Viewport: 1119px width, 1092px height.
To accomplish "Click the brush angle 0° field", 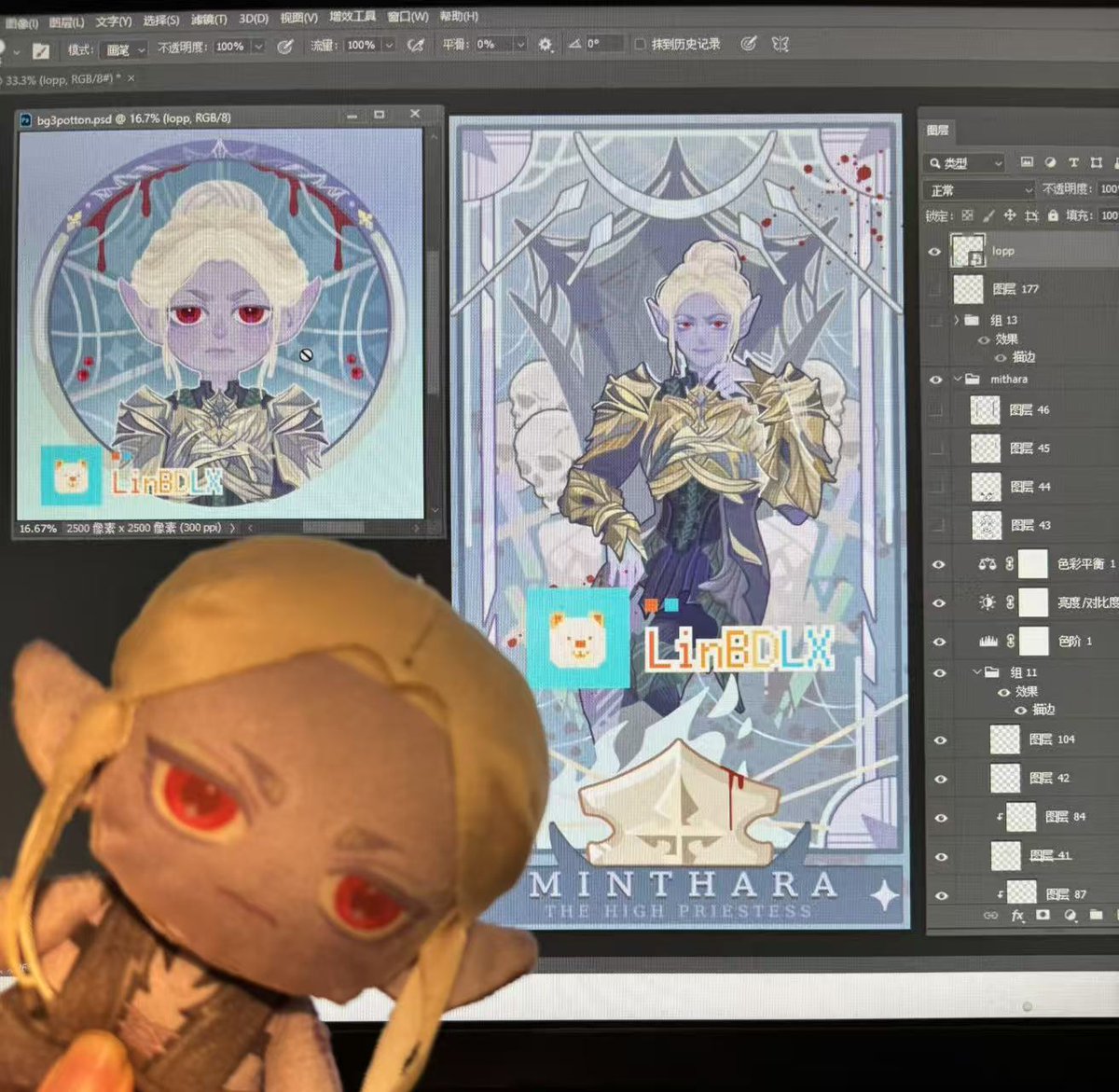I will point(601,44).
